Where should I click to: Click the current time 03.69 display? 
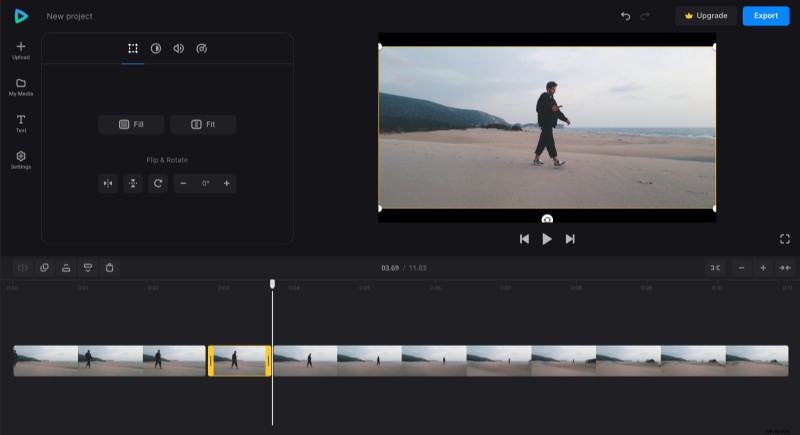(390, 268)
